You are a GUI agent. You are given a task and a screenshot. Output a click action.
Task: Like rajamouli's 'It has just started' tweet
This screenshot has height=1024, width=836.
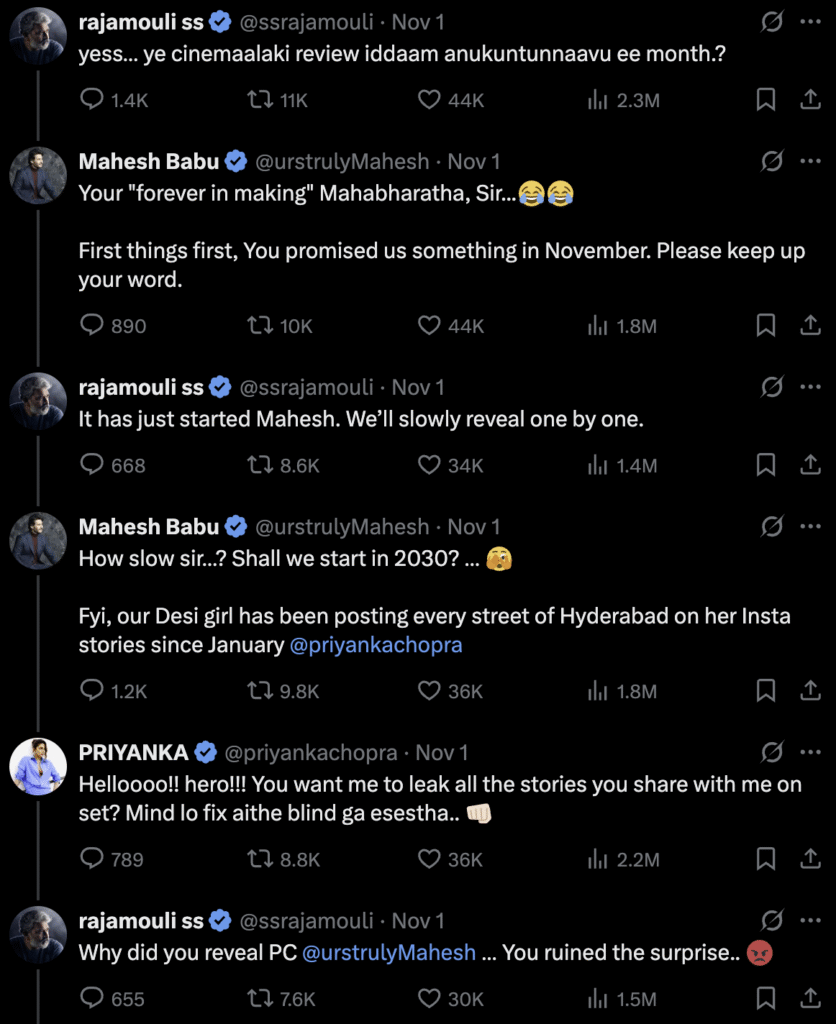click(x=429, y=465)
